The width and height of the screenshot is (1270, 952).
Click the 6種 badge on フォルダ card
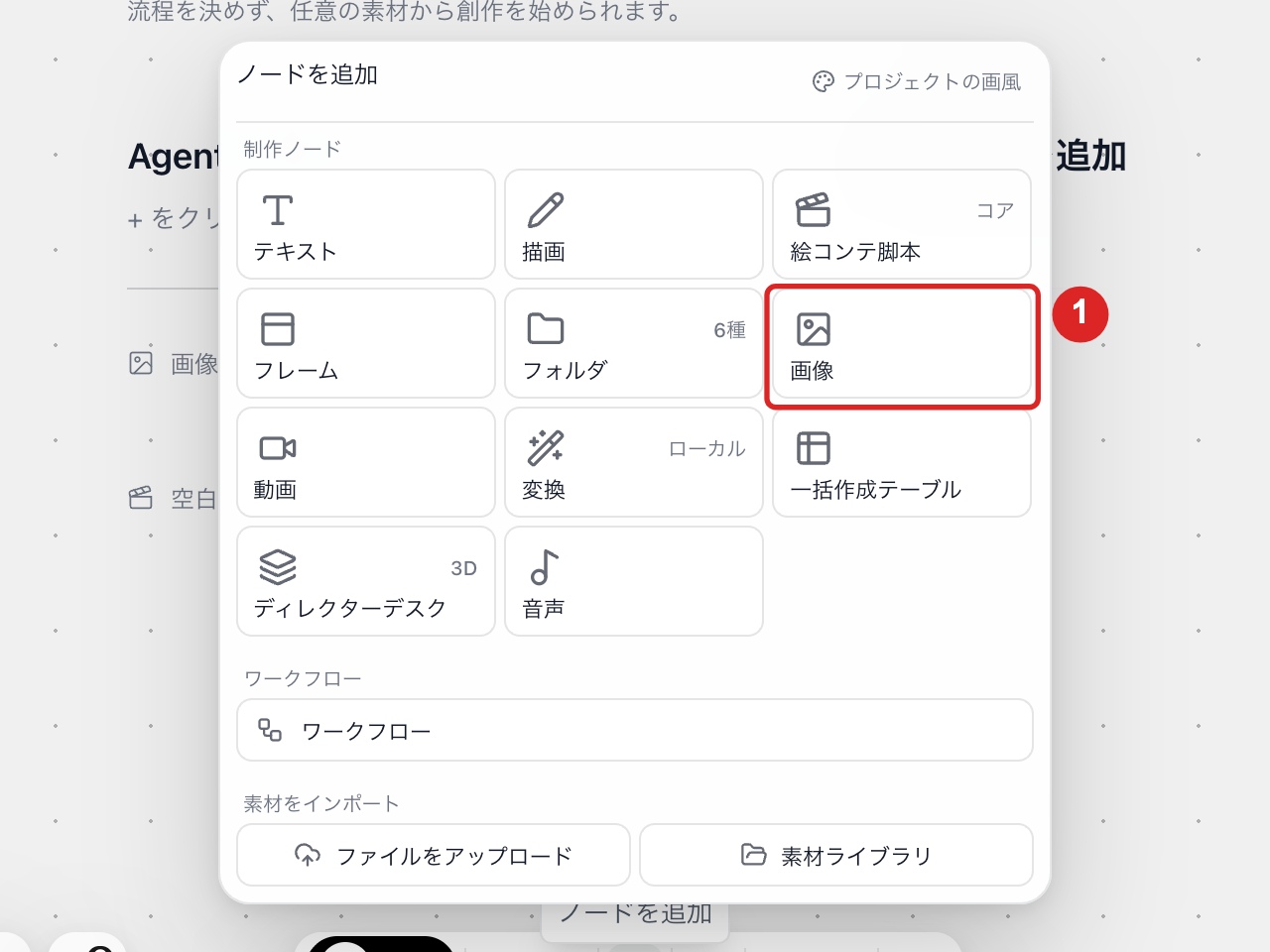pyautogui.click(x=730, y=330)
